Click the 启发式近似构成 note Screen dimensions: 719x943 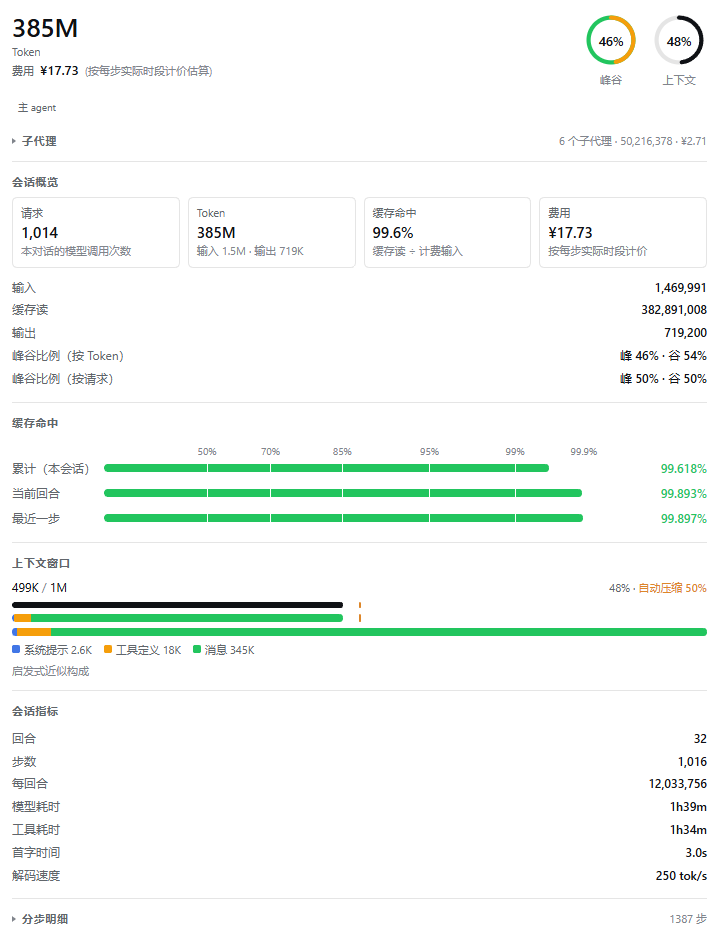(x=50, y=671)
